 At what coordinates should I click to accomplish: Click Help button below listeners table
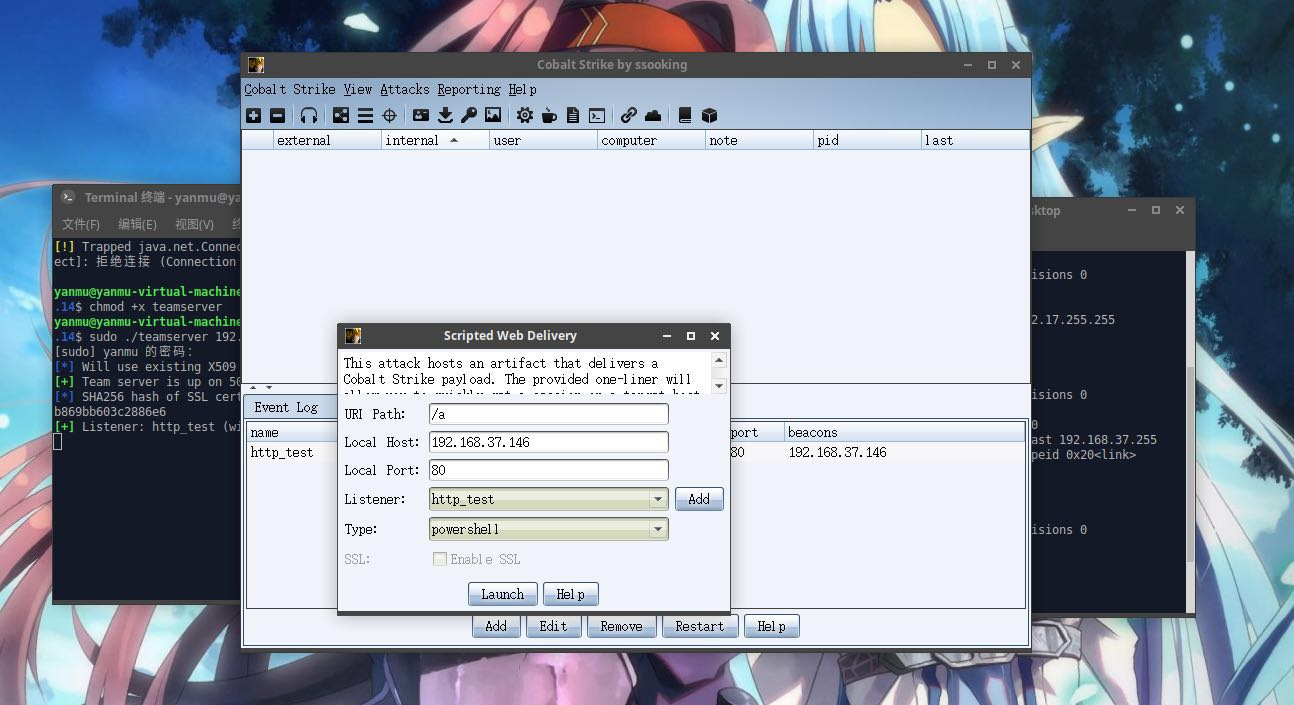[771, 626]
